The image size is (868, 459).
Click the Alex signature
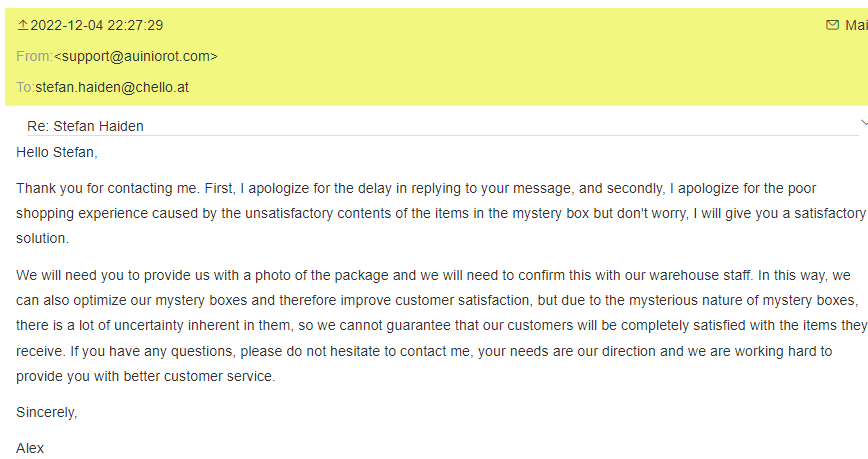point(30,448)
